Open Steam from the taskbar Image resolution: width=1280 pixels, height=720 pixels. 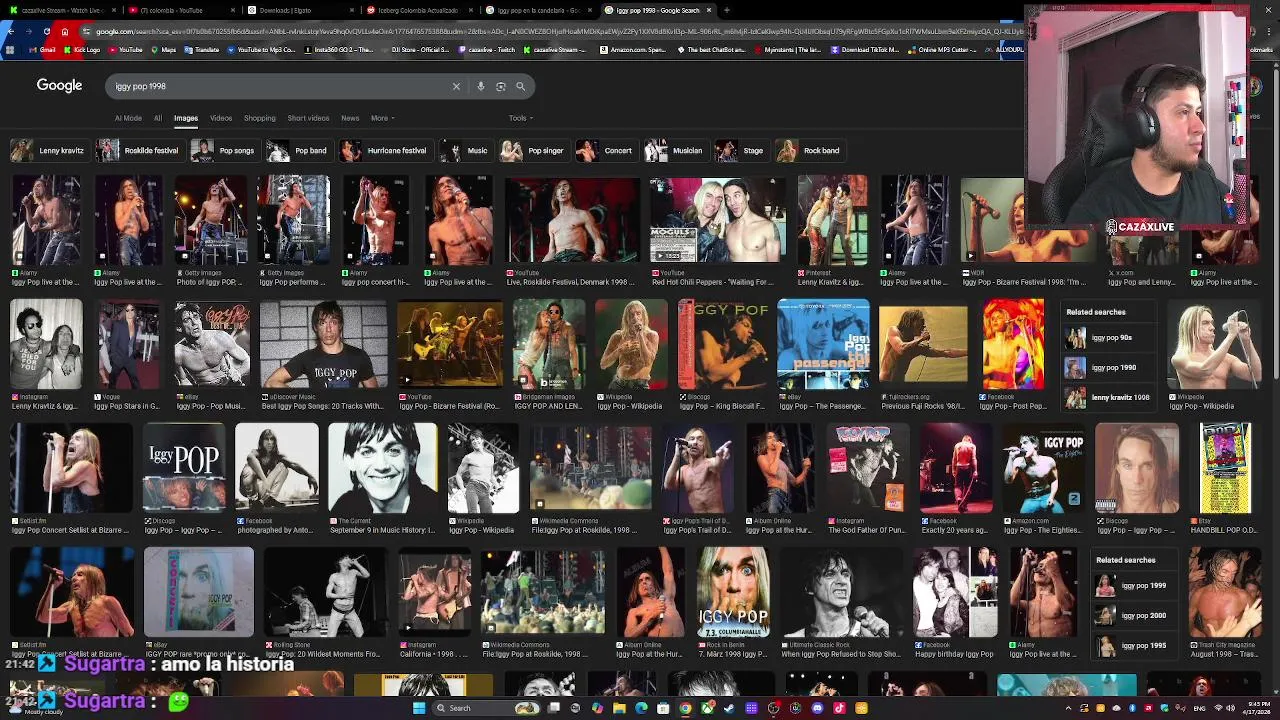click(729, 708)
